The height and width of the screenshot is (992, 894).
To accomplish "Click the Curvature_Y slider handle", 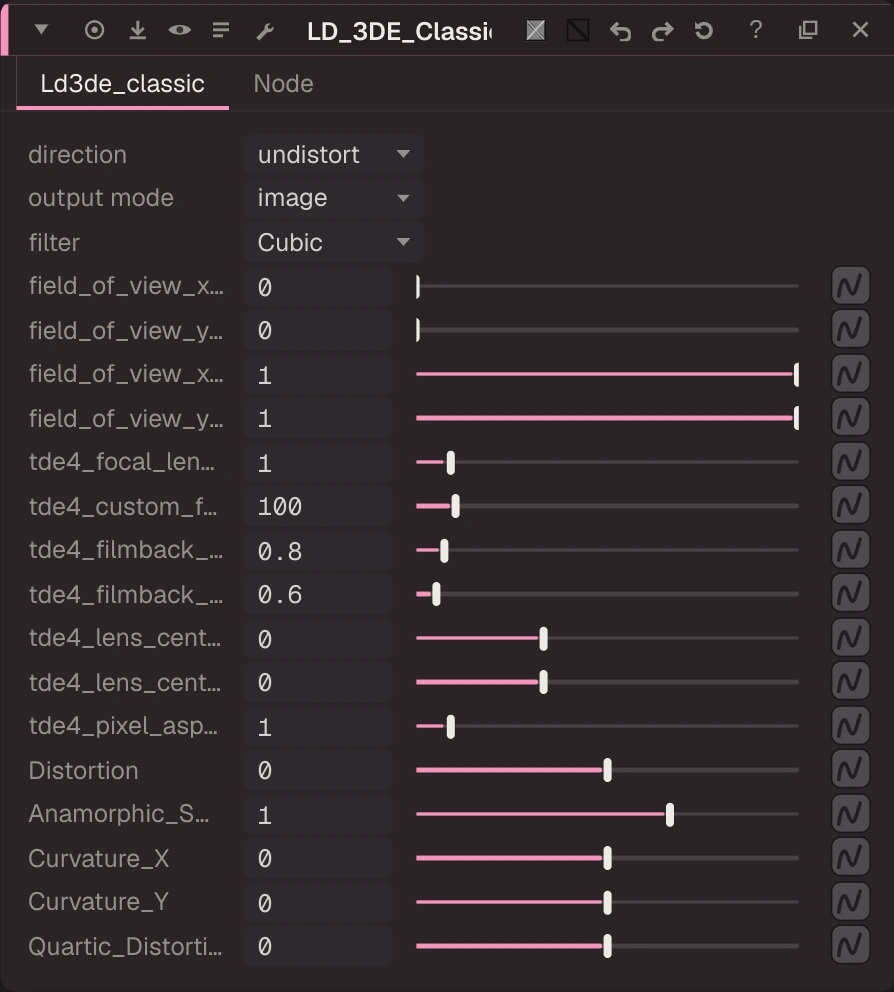I will click(x=607, y=902).
